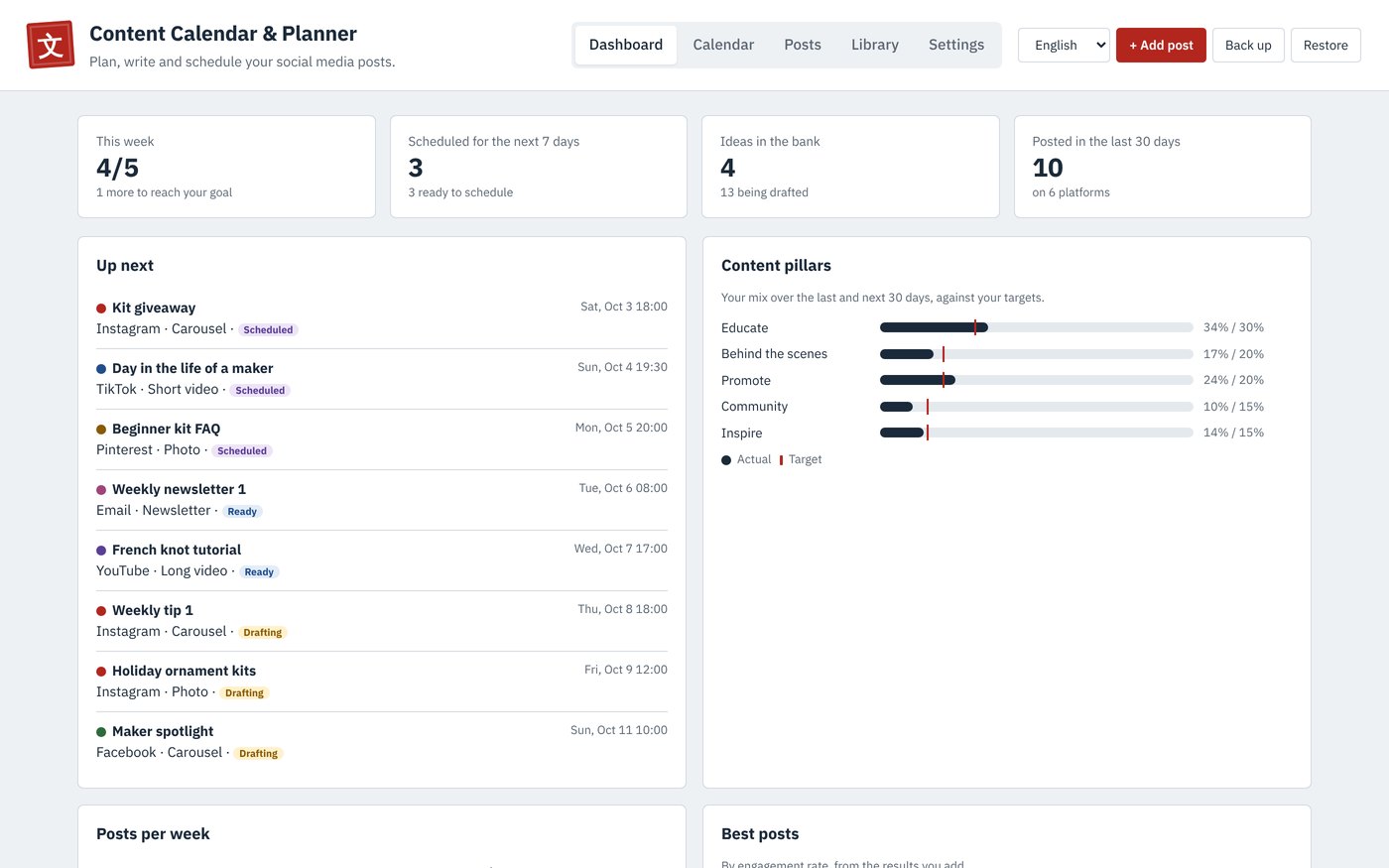Click the Behind the scenes pillar bar

tap(1037, 354)
